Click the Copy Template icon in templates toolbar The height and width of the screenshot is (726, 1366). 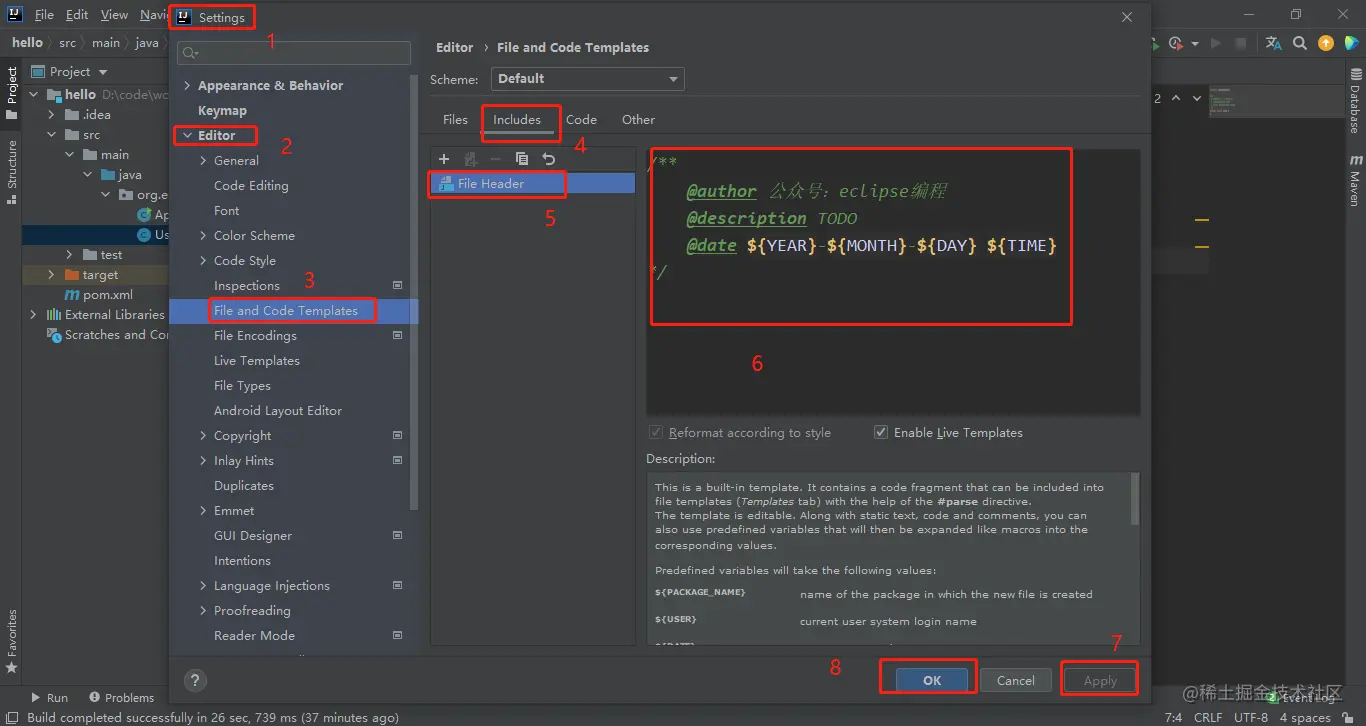point(522,159)
